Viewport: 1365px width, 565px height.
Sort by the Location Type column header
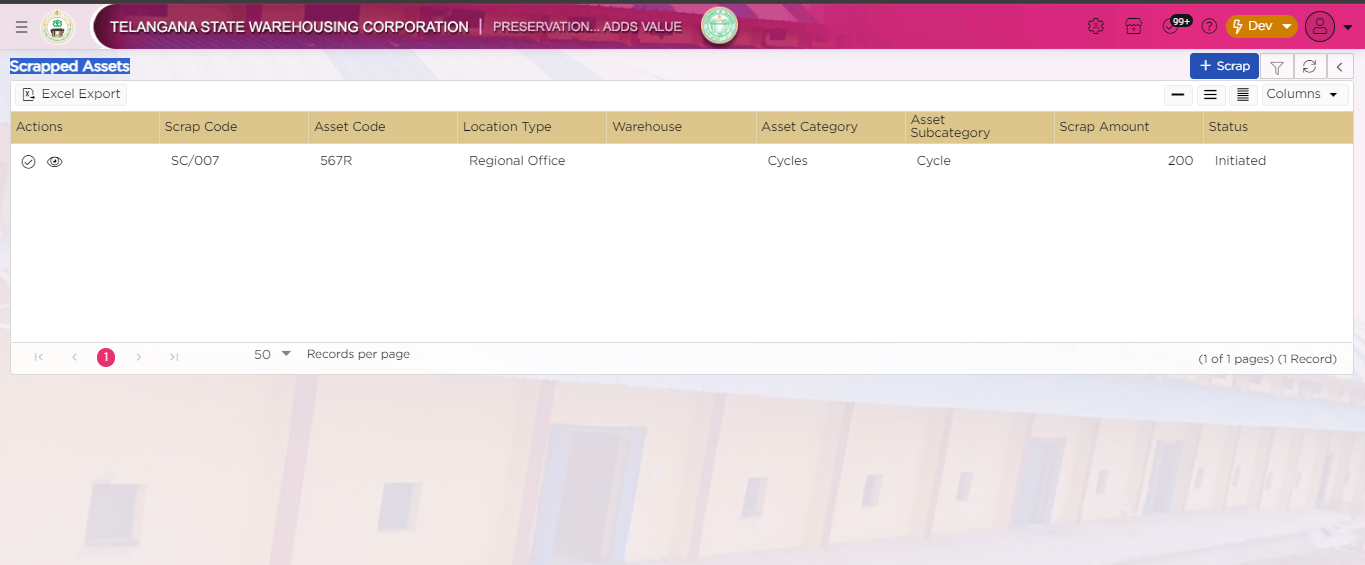[531, 127]
